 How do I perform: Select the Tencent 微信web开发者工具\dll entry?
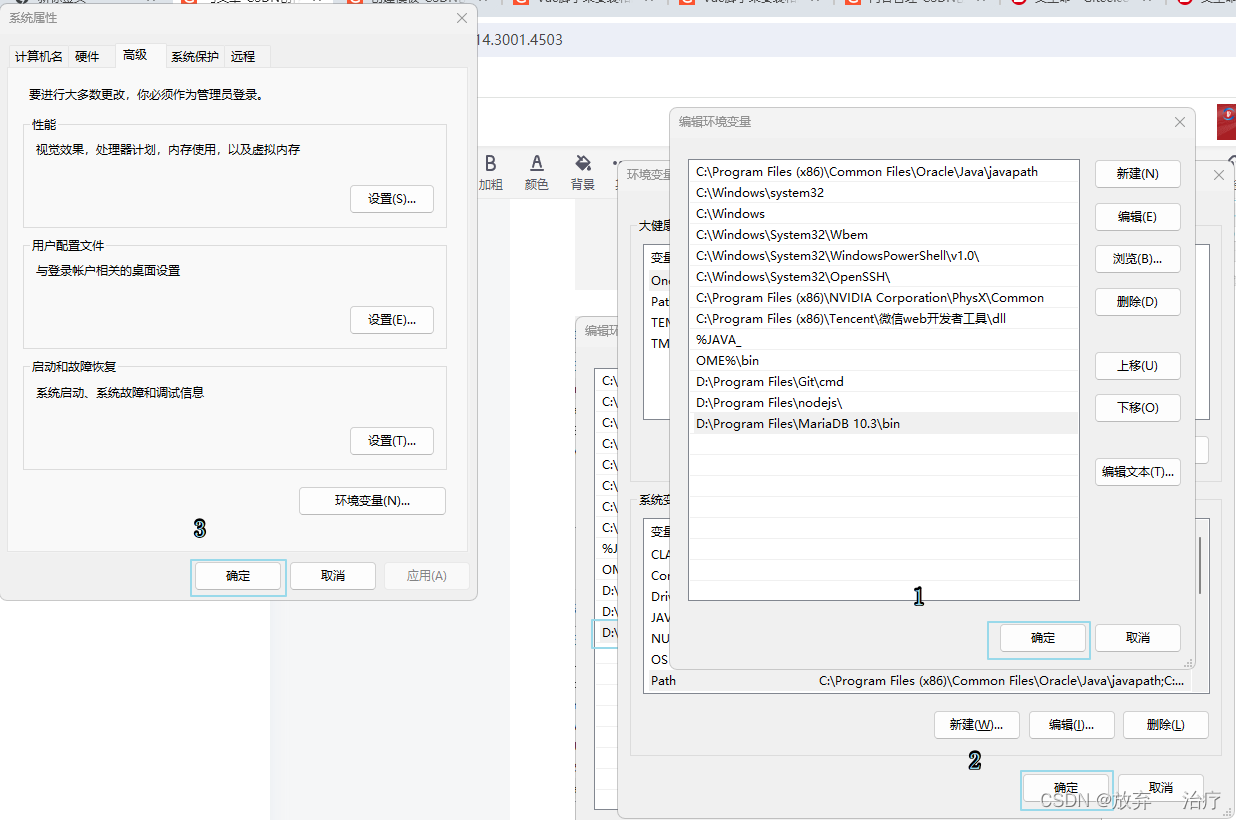point(884,319)
